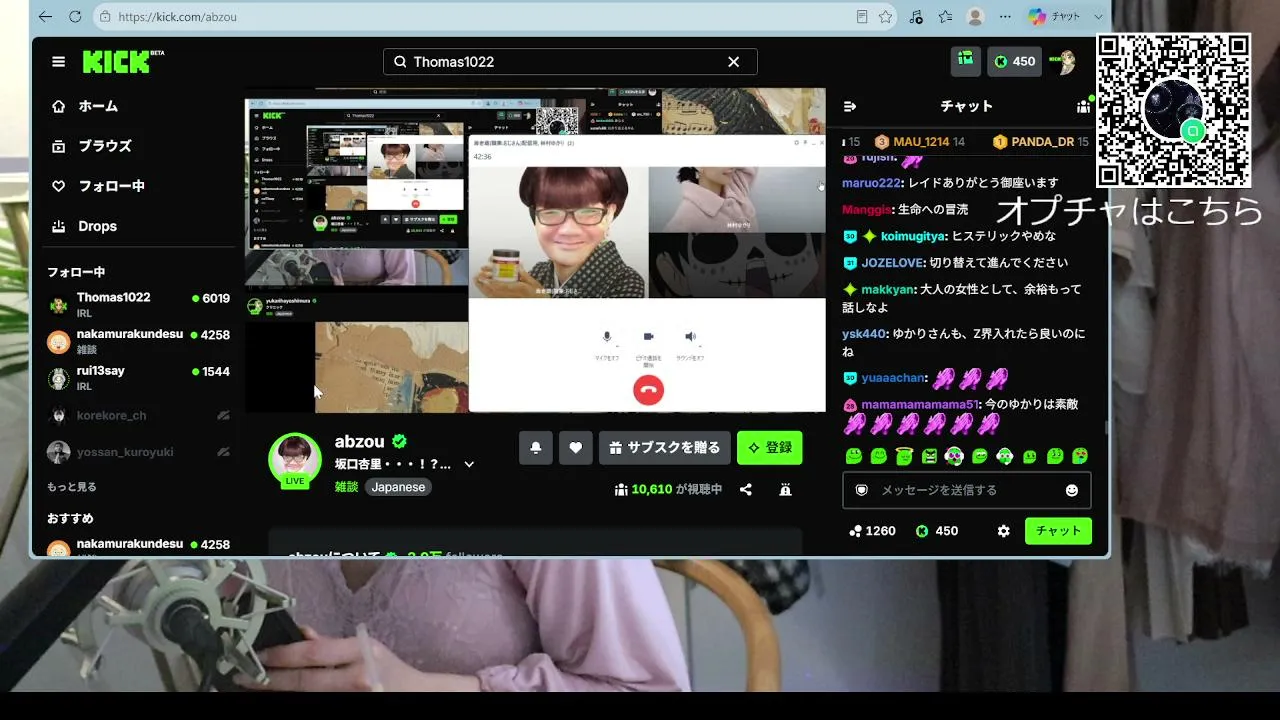Click サブスクを贈る gift subs button
This screenshot has width=1280, height=720.
point(665,448)
